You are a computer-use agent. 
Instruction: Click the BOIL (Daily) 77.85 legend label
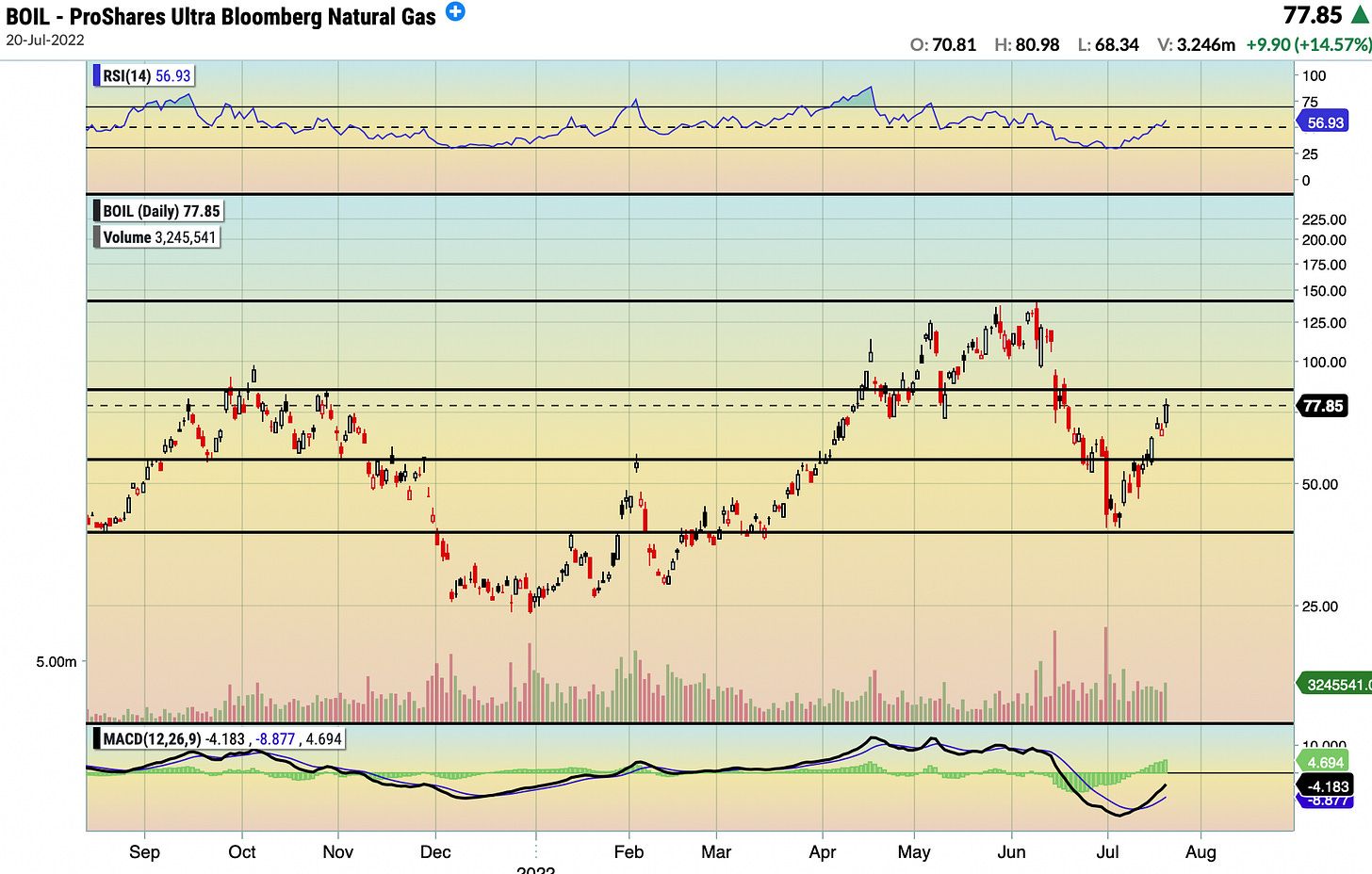click(x=159, y=211)
